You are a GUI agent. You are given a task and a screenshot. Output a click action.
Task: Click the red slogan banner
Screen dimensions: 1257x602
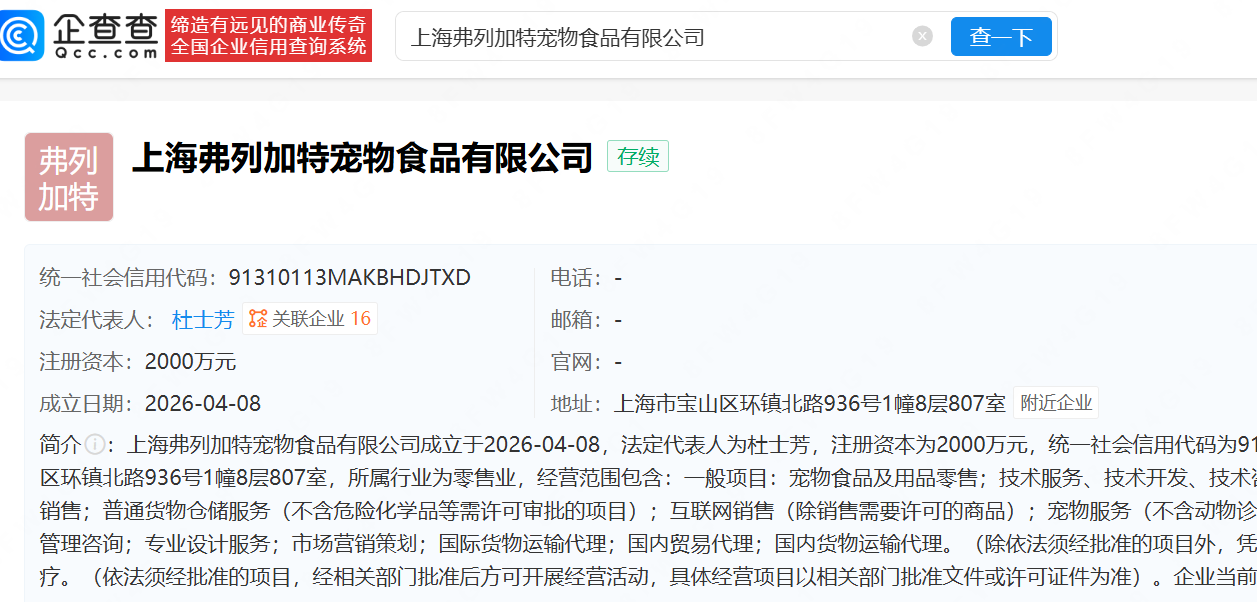[x=268, y=36]
